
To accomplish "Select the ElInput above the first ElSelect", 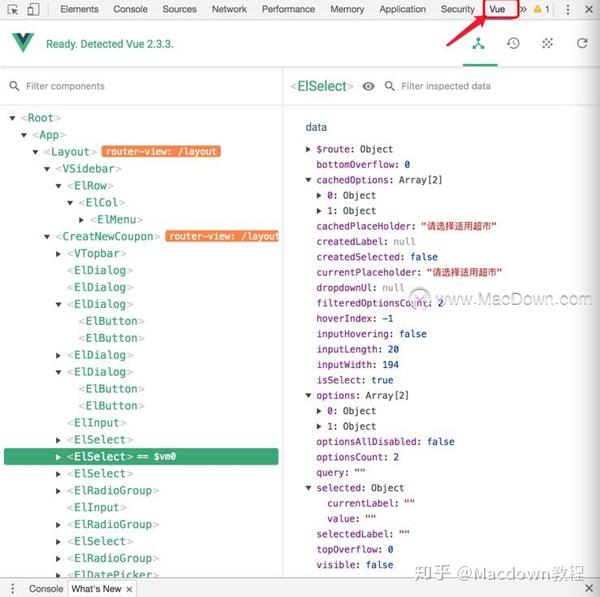I will tap(96, 422).
